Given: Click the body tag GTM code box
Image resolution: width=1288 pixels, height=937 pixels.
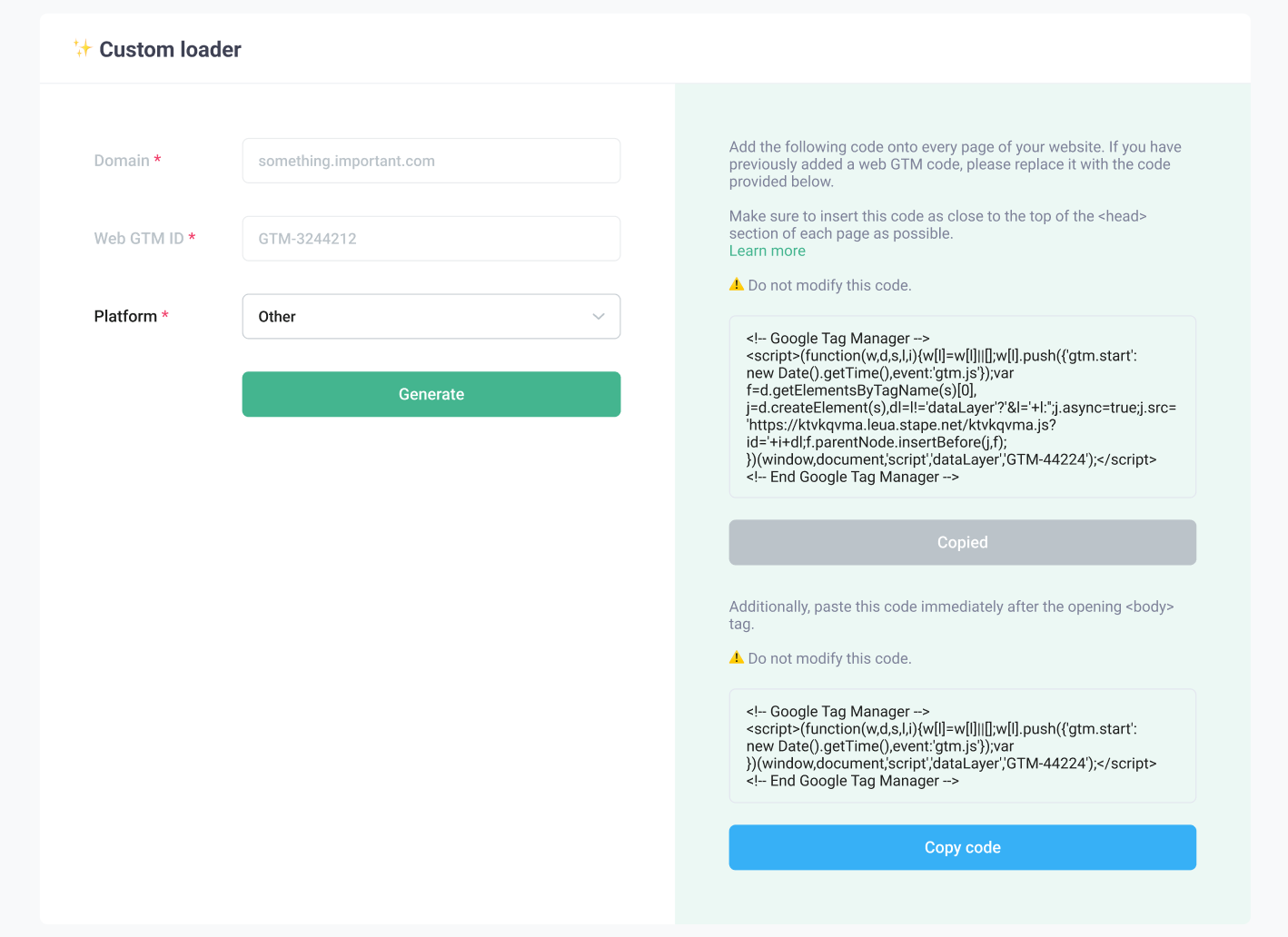Looking at the screenshot, I should (963, 746).
